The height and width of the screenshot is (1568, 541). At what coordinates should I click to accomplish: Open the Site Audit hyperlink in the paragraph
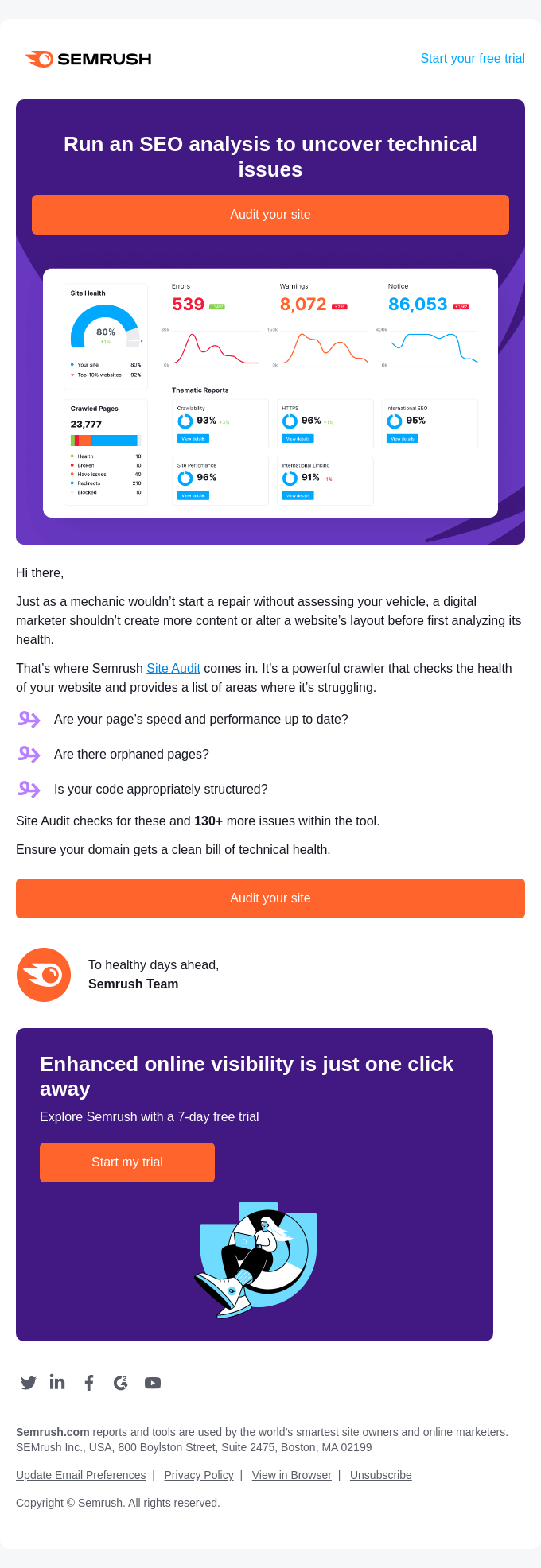coord(173,668)
